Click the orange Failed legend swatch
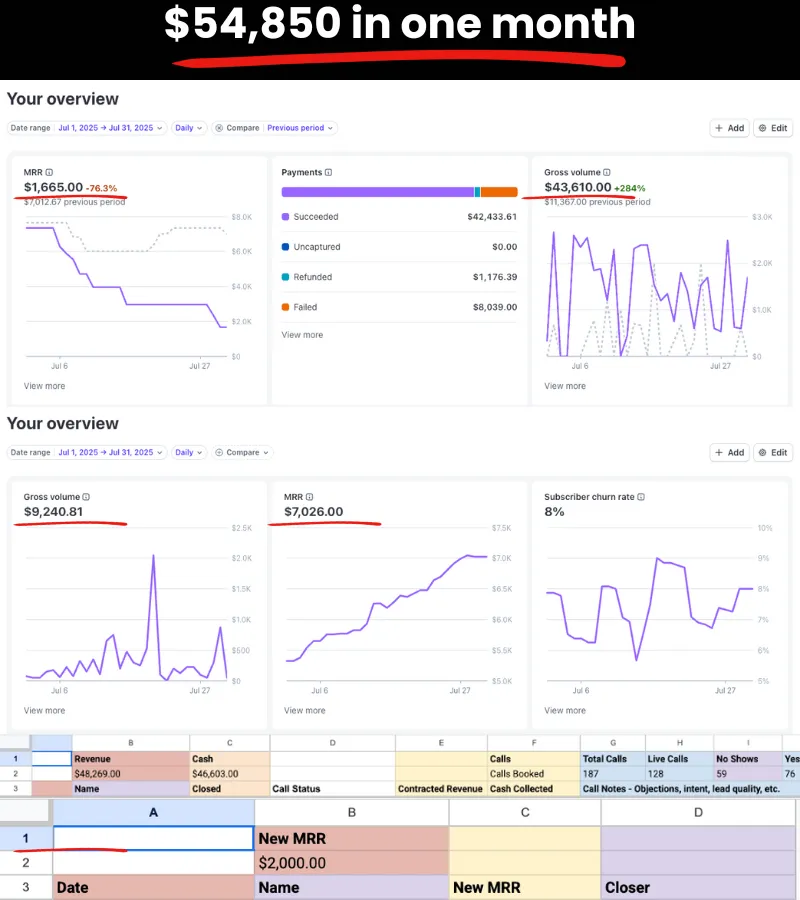800x900 pixels. 285,307
